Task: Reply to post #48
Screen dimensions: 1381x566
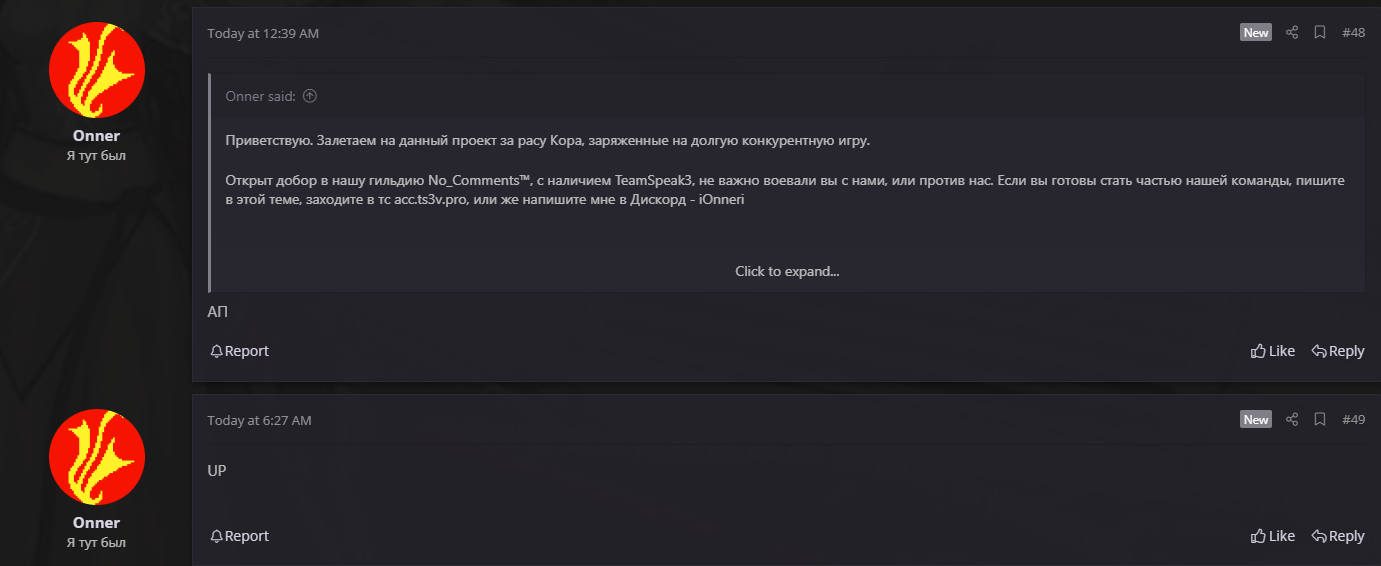Action: pyautogui.click(x=1338, y=351)
